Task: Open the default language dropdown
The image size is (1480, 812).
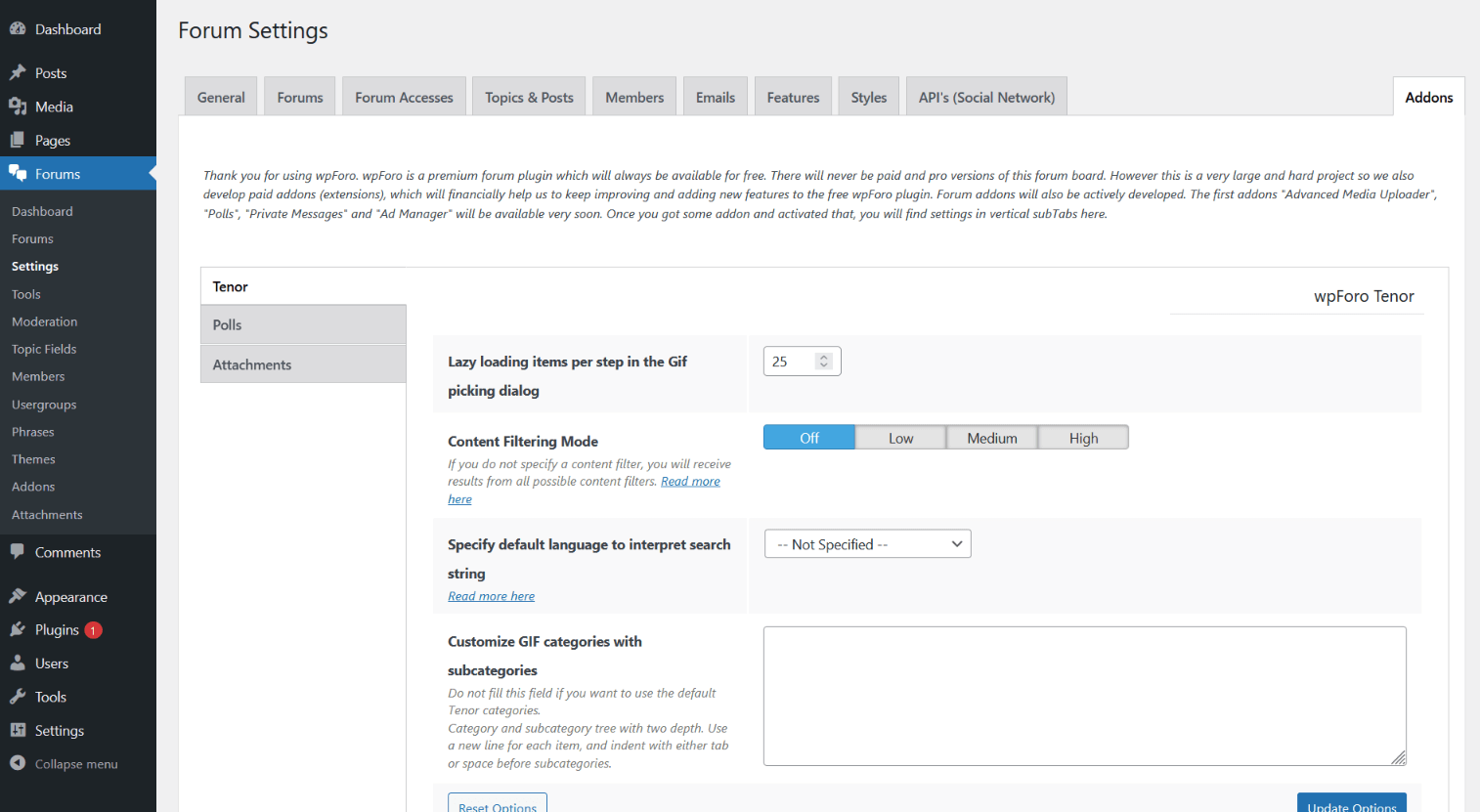Action: point(867,544)
